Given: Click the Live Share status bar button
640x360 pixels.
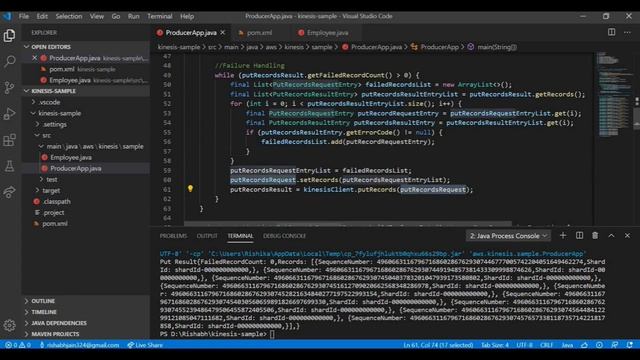Looking at the screenshot, I should pyautogui.click(x=145, y=345).
